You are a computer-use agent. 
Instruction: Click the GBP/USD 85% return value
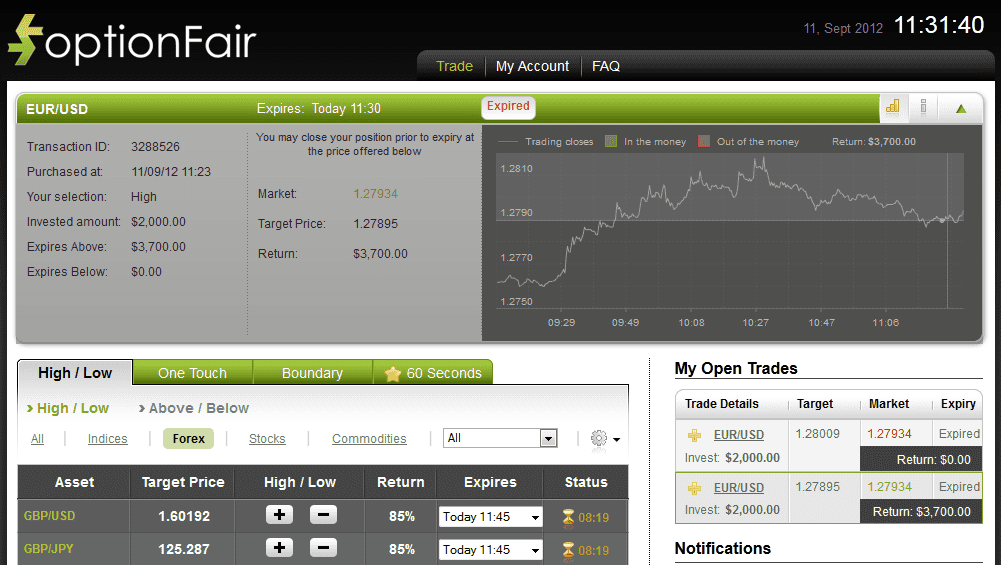pos(402,516)
